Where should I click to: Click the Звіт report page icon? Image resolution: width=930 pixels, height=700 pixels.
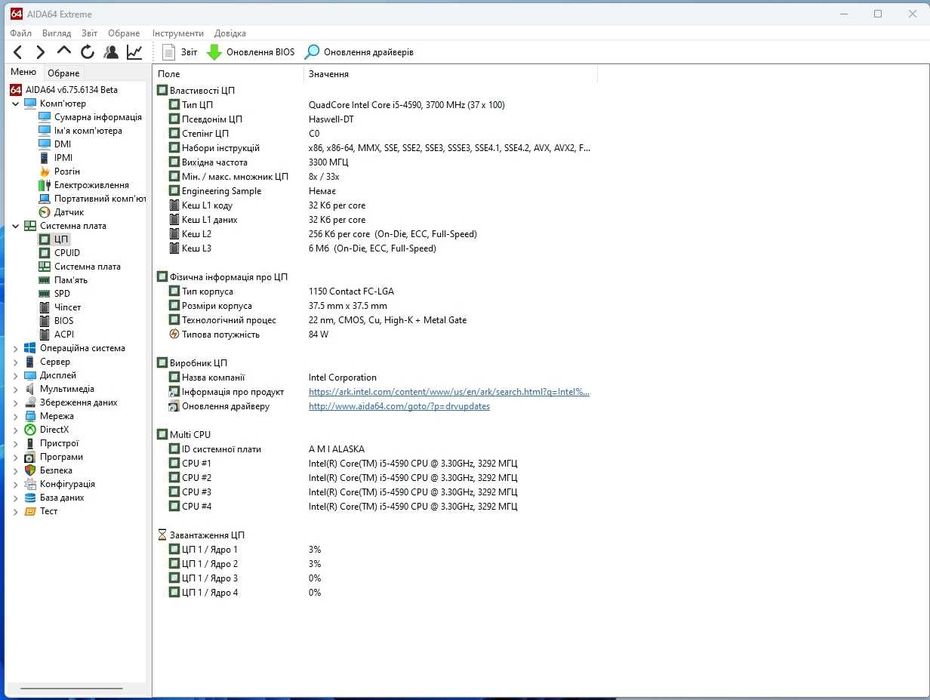tap(168, 52)
